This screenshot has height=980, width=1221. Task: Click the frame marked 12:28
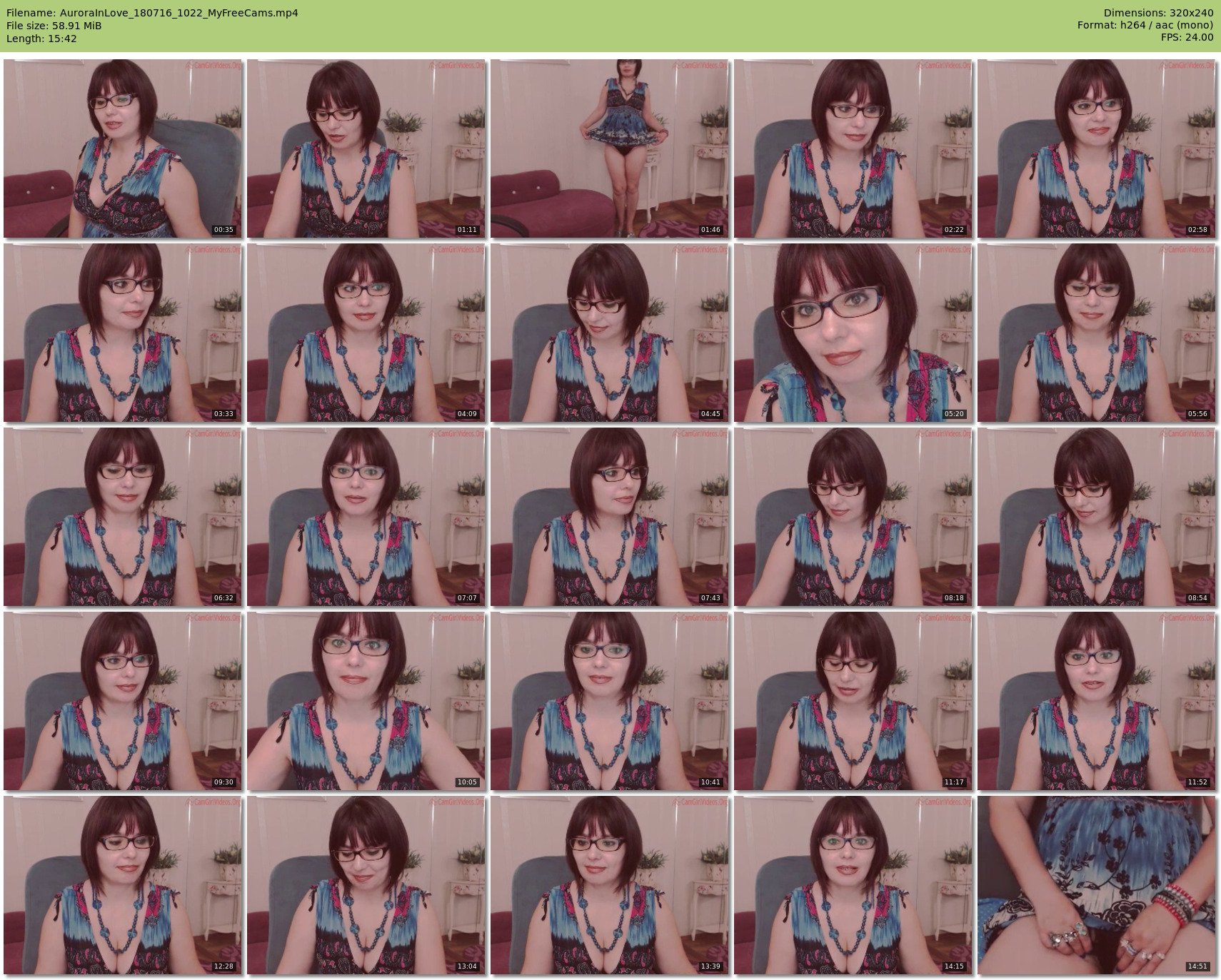point(123,885)
